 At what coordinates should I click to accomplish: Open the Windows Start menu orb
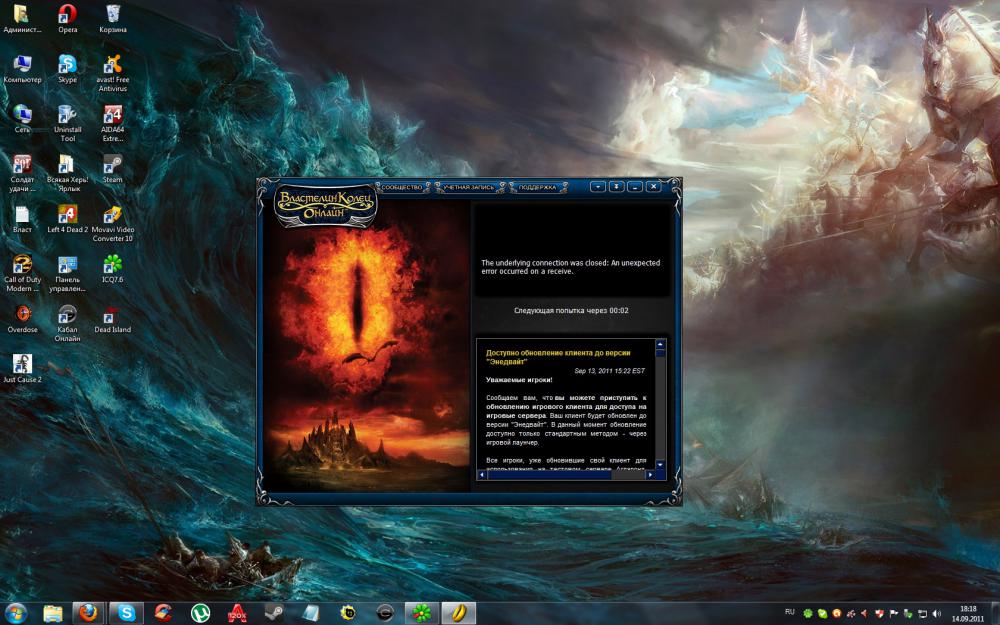(15, 613)
